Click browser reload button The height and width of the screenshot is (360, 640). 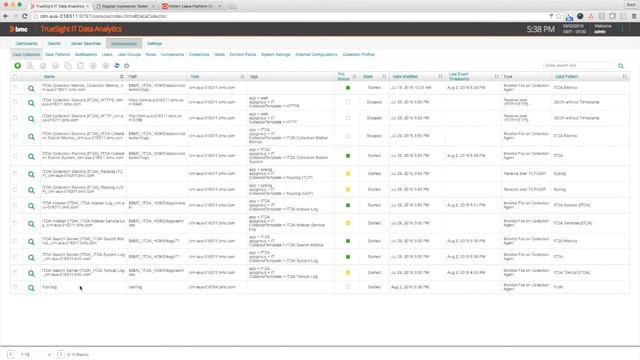(x=24, y=16)
